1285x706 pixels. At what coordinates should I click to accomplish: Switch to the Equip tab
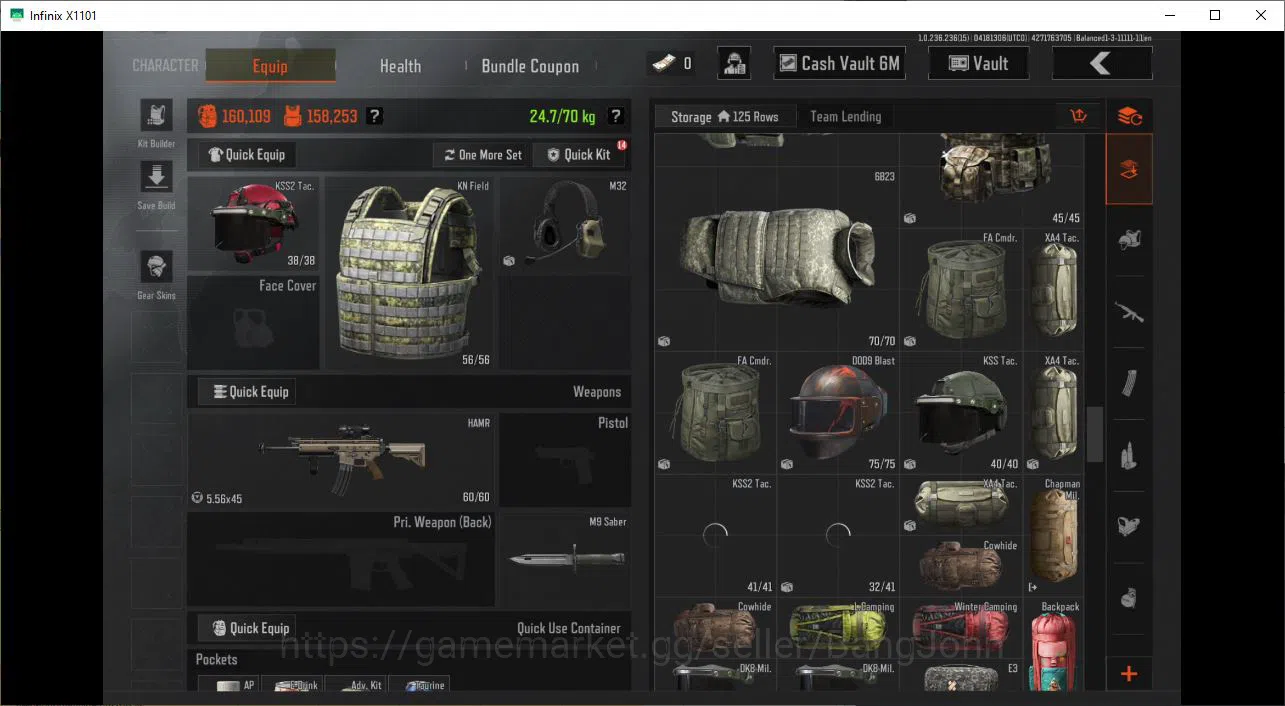270,66
